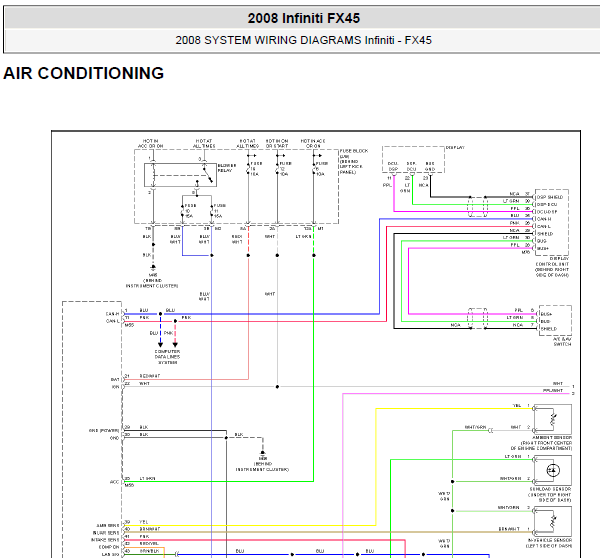Click the 'DISPLAY' label beside the dashed box
600x558 pixels.
[455, 148]
